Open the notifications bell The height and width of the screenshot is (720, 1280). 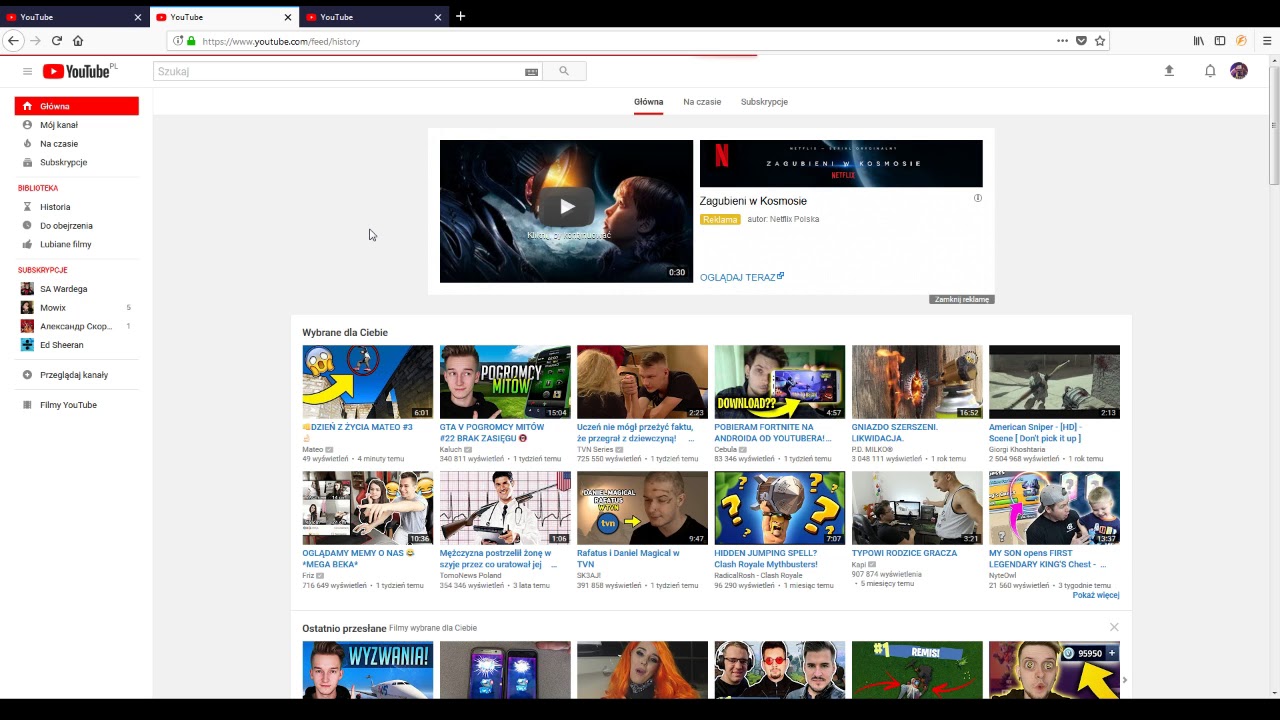[1210, 71]
